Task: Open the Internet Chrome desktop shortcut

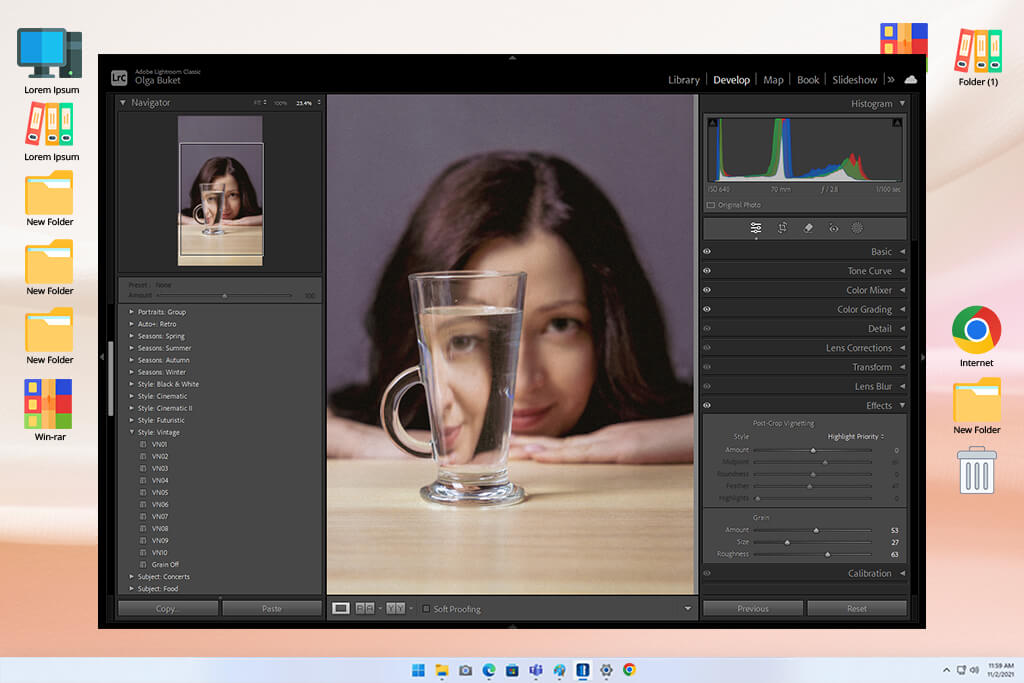Action: (x=976, y=336)
